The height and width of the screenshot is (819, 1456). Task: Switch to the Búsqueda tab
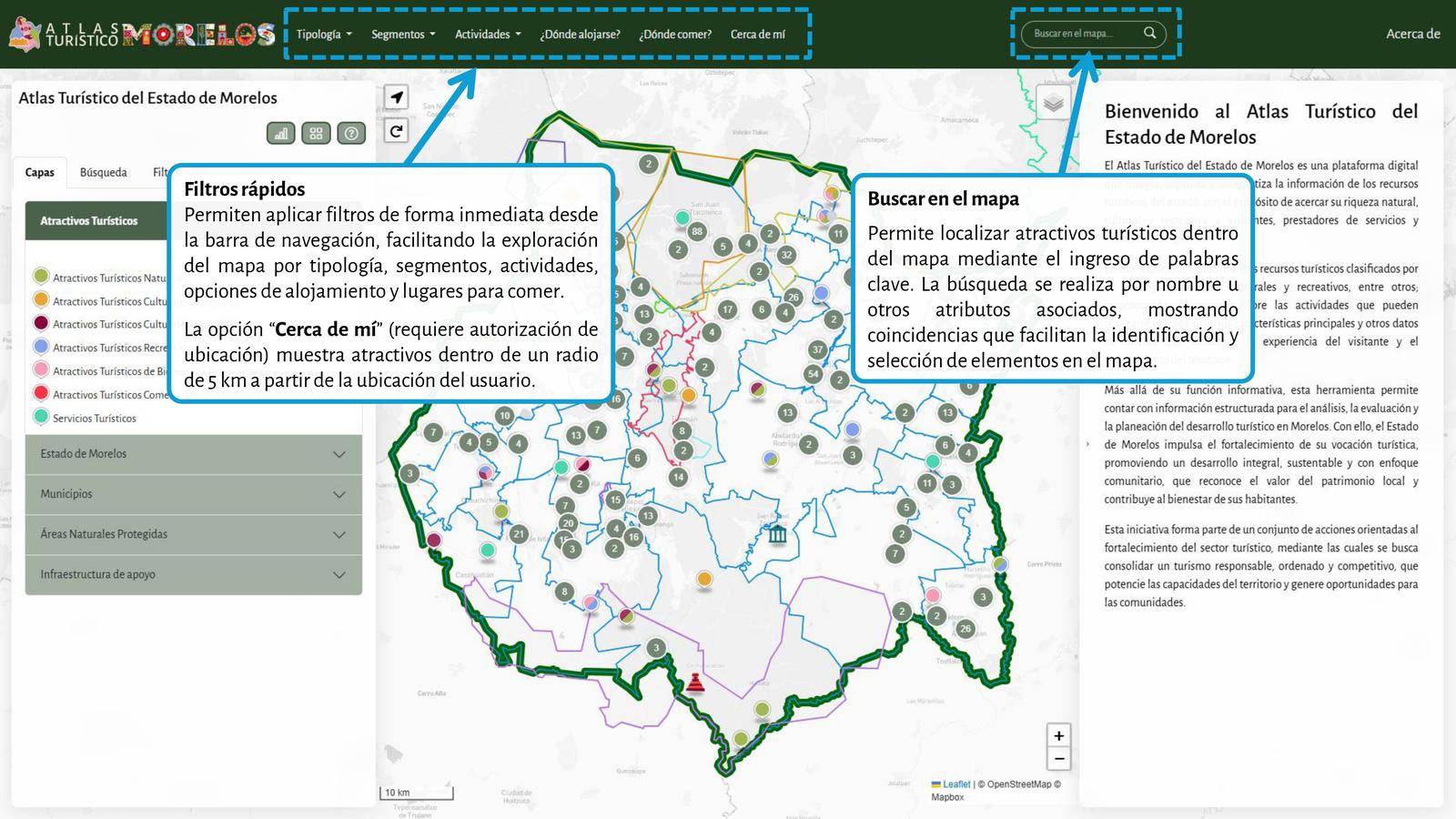tap(104, 172)
